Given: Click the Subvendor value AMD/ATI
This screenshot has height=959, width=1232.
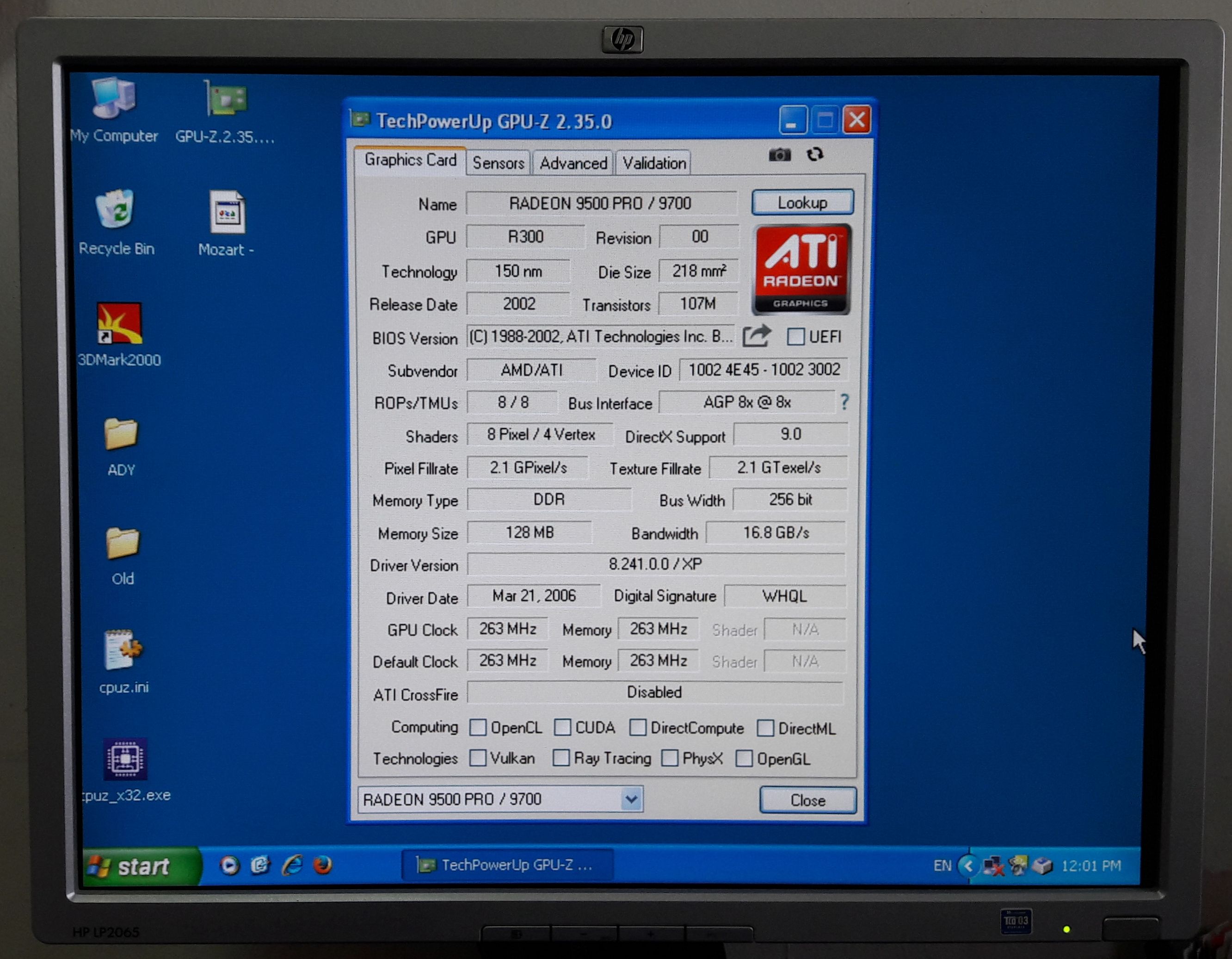Looking at the screenshot, I should click(x=531, y=370).
